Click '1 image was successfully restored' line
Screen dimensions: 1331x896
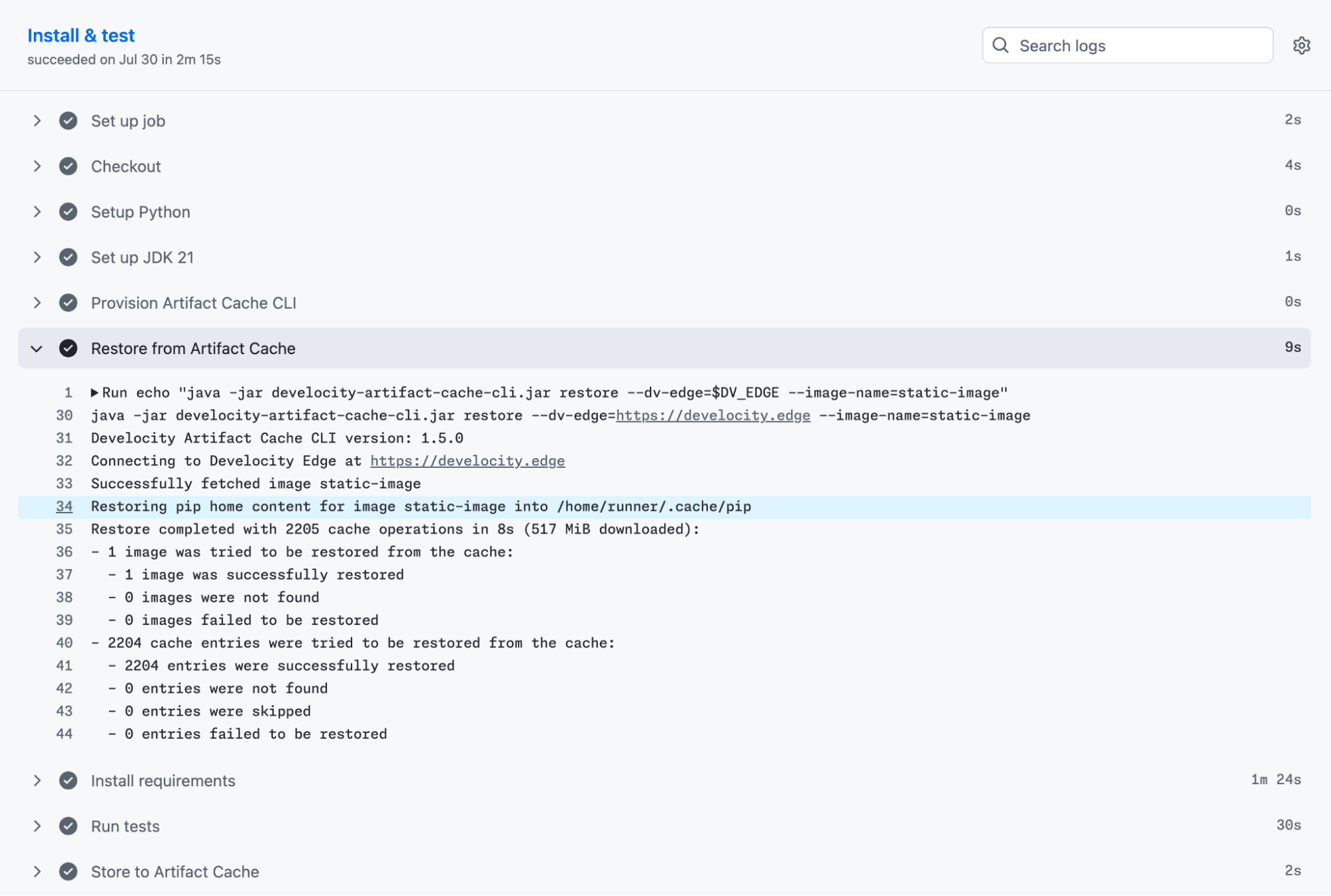point(256,574)
